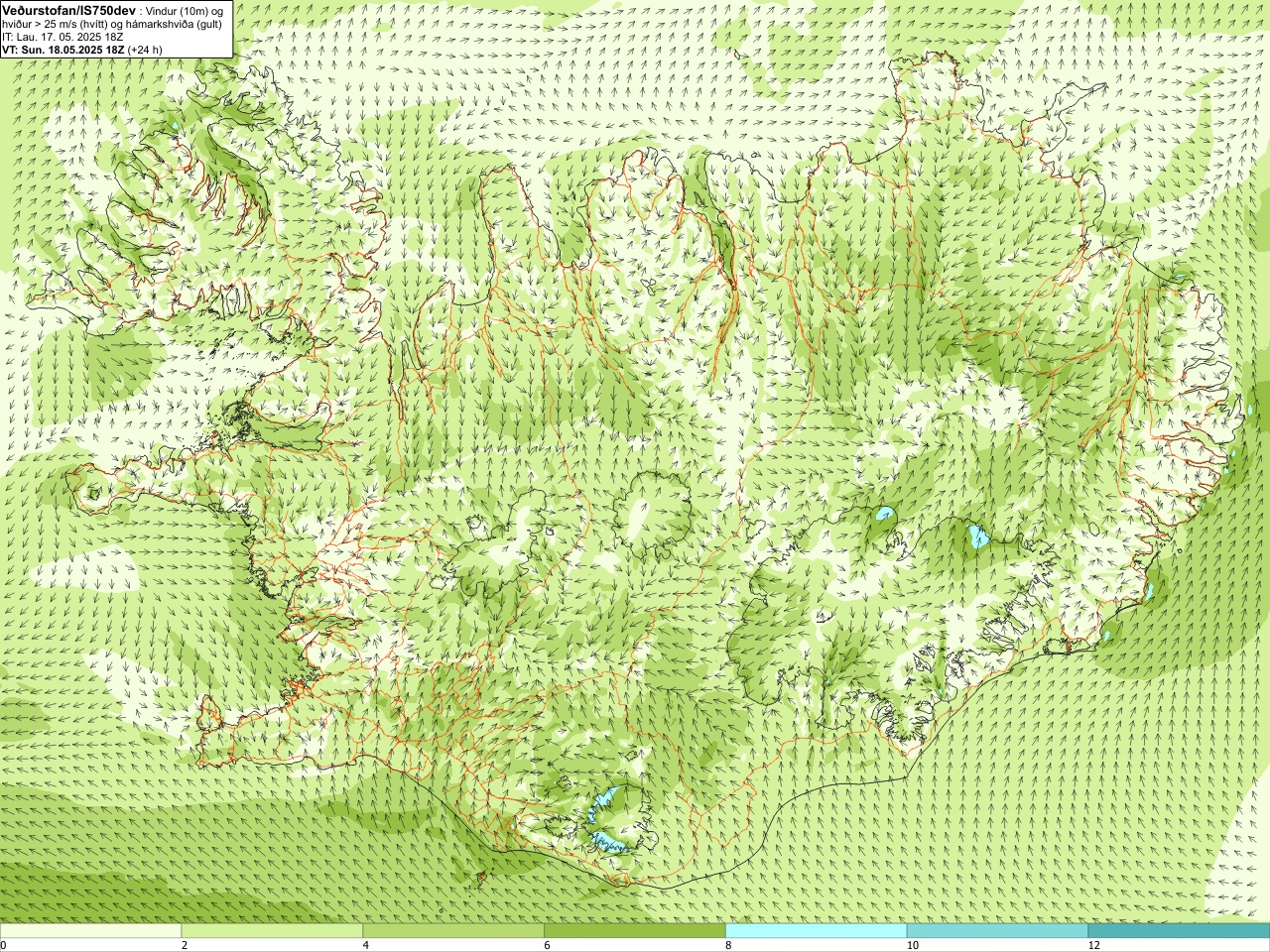1270x952 pixels.
Task: Select the 6–8 m/s dark green segment
Action: coord(635,931)
